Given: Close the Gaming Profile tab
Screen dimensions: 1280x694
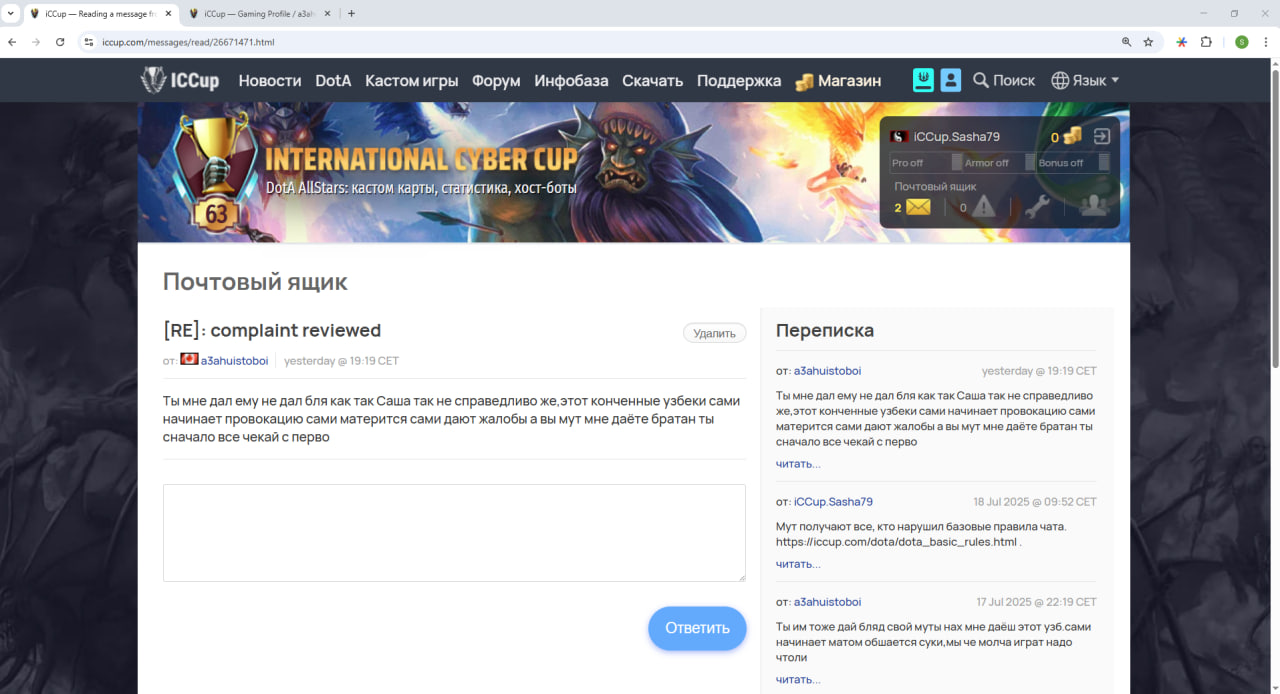Looking at the screenshot, I should [x=326, y=14].
